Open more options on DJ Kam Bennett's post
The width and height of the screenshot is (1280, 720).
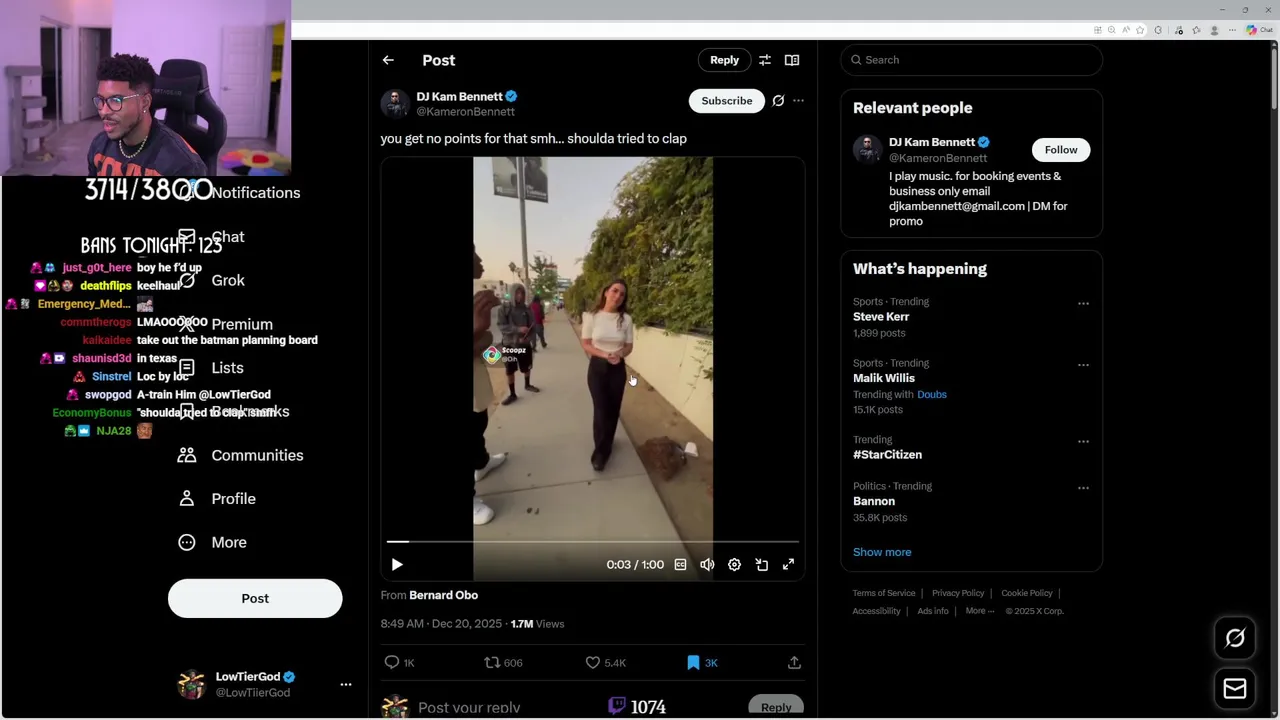[x=798, y=100]
